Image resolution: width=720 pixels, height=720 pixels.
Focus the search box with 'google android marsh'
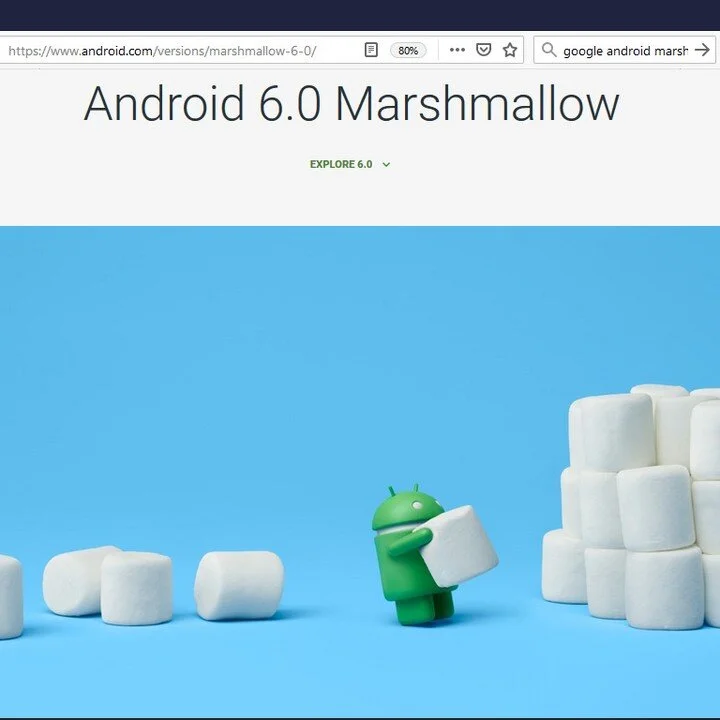point(625,51)
